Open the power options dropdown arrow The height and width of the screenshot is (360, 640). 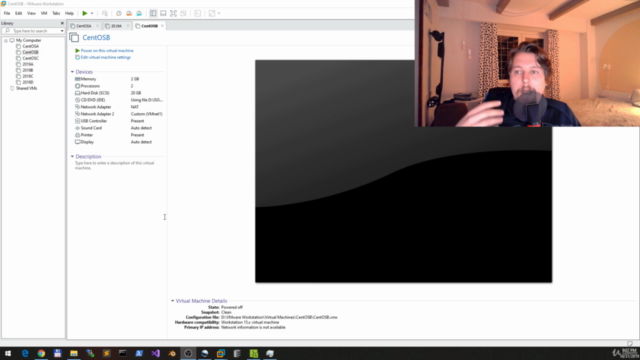pos(92,13)
